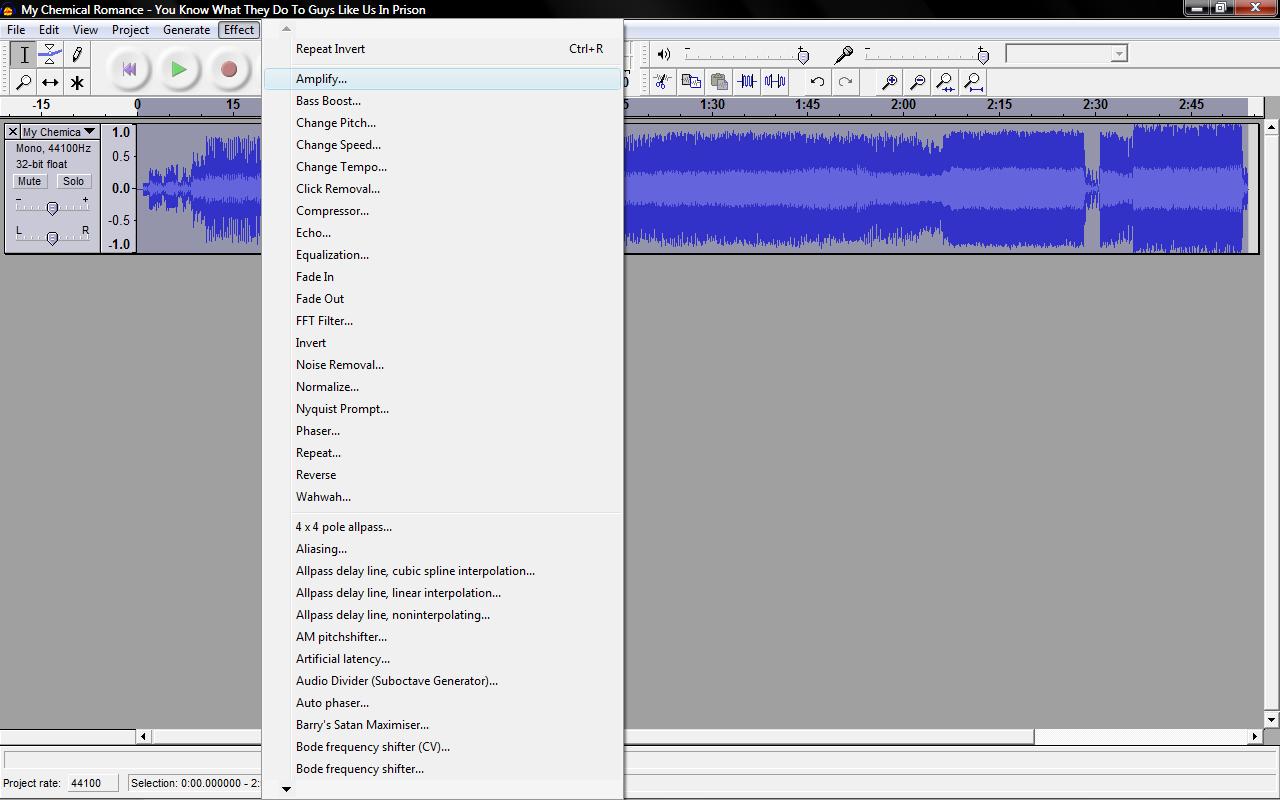Choose Auto phaser... plugin
This screenshot has width=1280, height=800.
443,703
